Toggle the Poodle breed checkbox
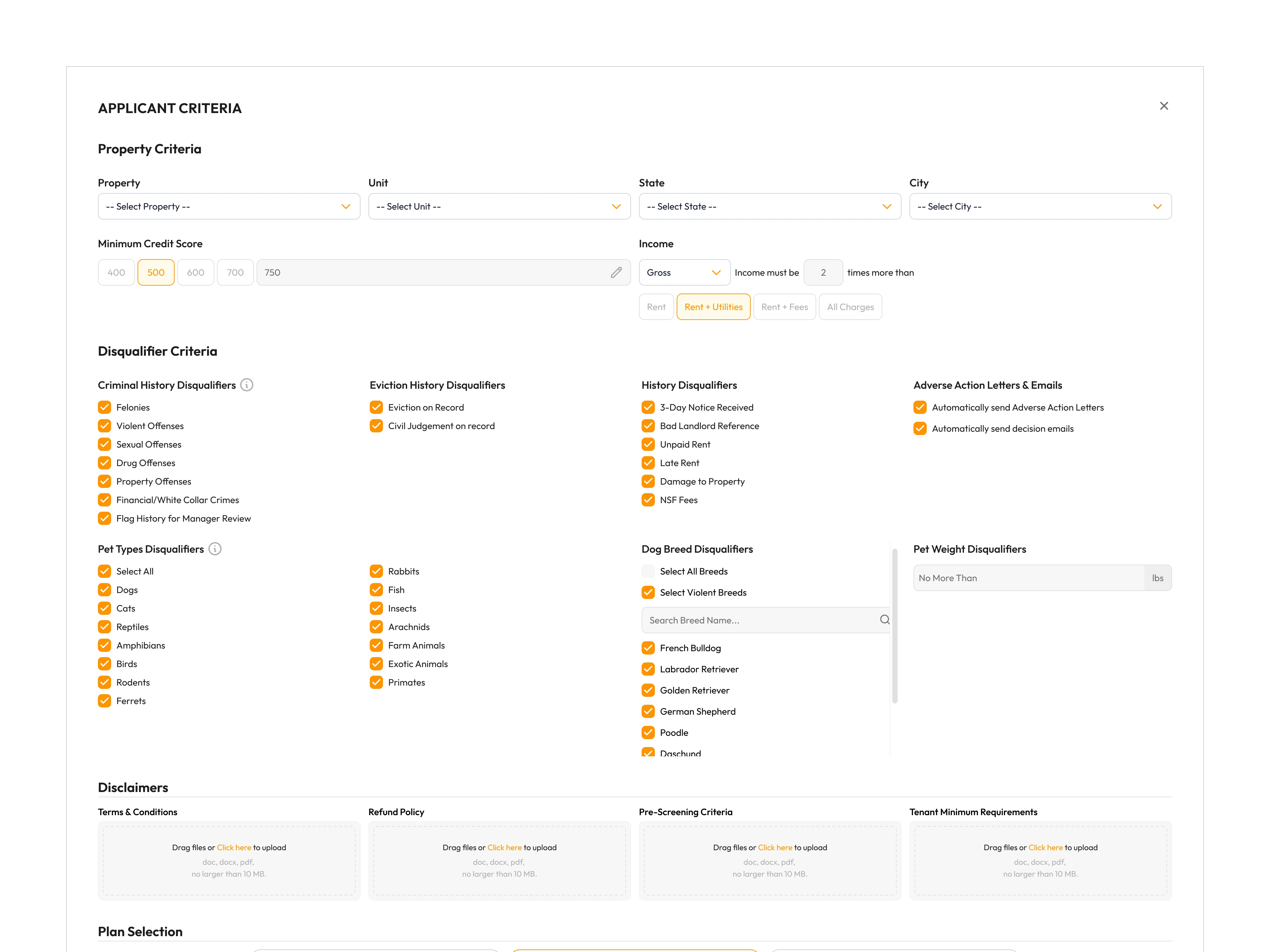The width and height of the screenshot is (1270, 952). click(x=648, y=733)
